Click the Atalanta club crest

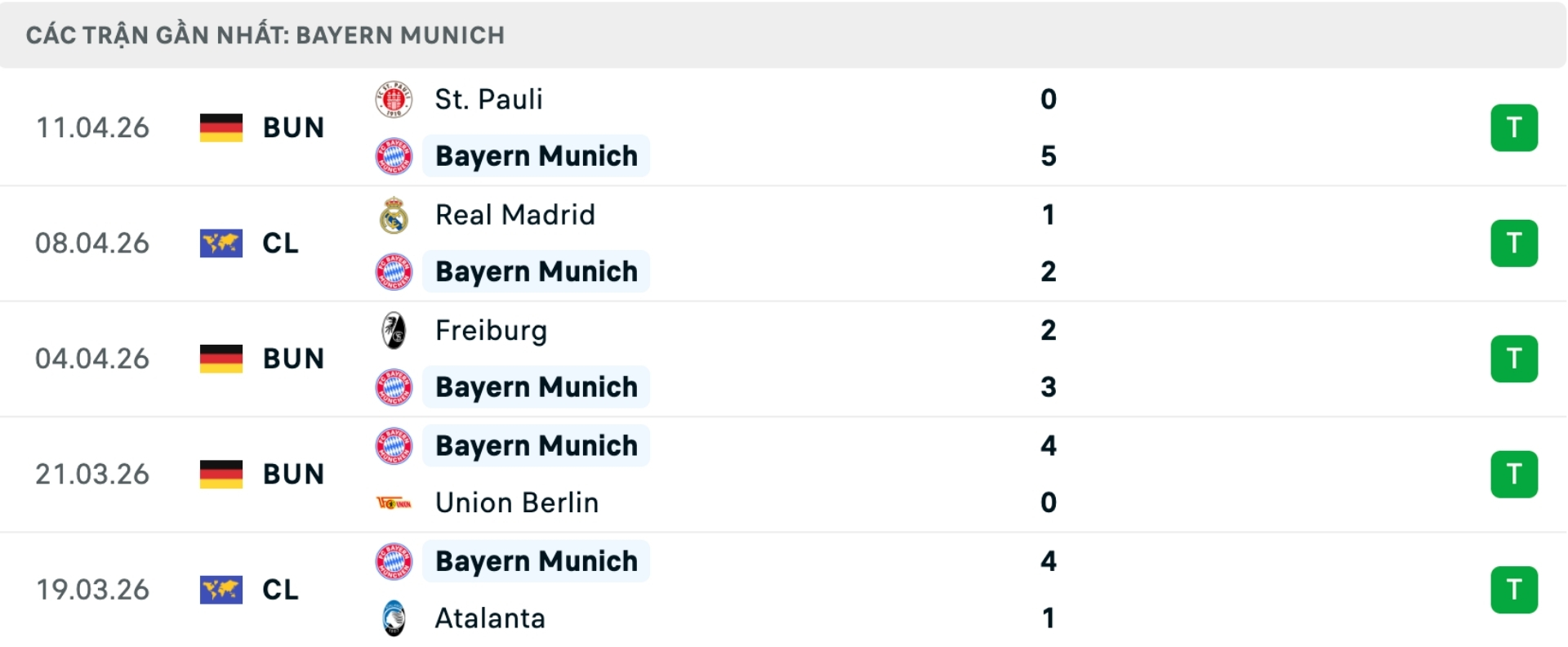394,618
